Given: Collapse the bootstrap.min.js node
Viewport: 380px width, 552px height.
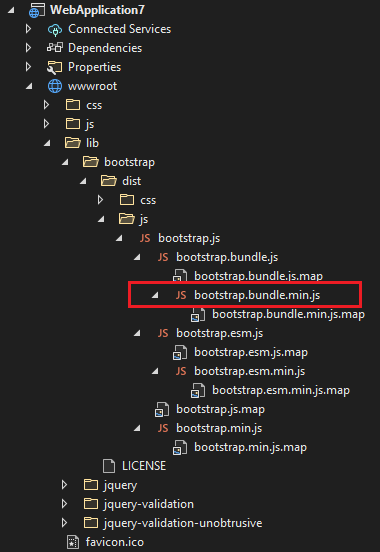Looking at the screenshot, I should click(x=137, y=428).
